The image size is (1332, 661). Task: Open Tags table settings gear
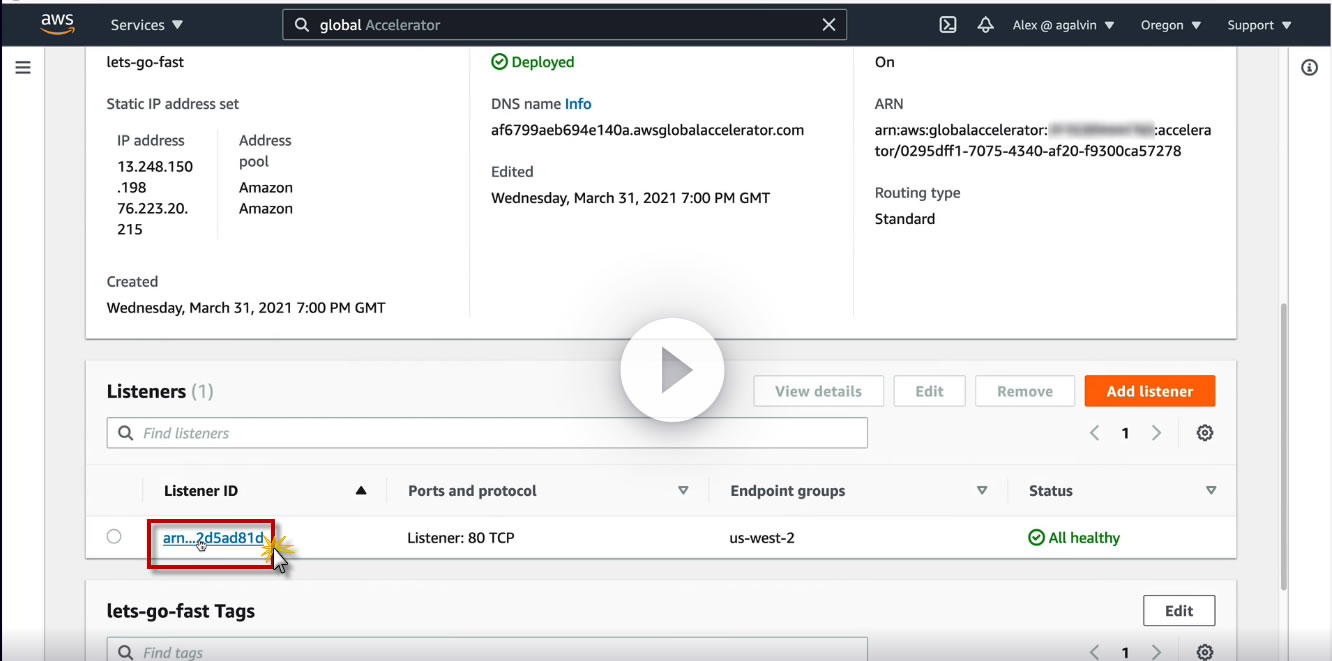click(x=1205, y=652)
